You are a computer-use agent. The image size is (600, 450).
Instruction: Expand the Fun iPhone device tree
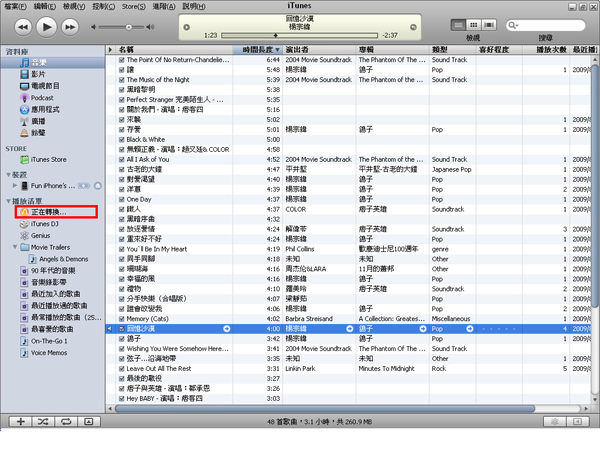[x=15, y=186]
